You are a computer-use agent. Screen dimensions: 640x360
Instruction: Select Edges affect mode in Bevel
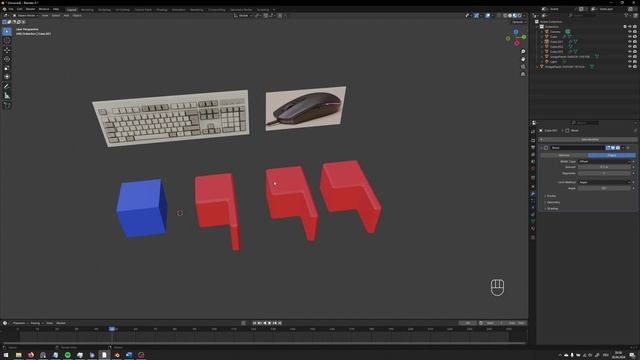click(611, 155)
